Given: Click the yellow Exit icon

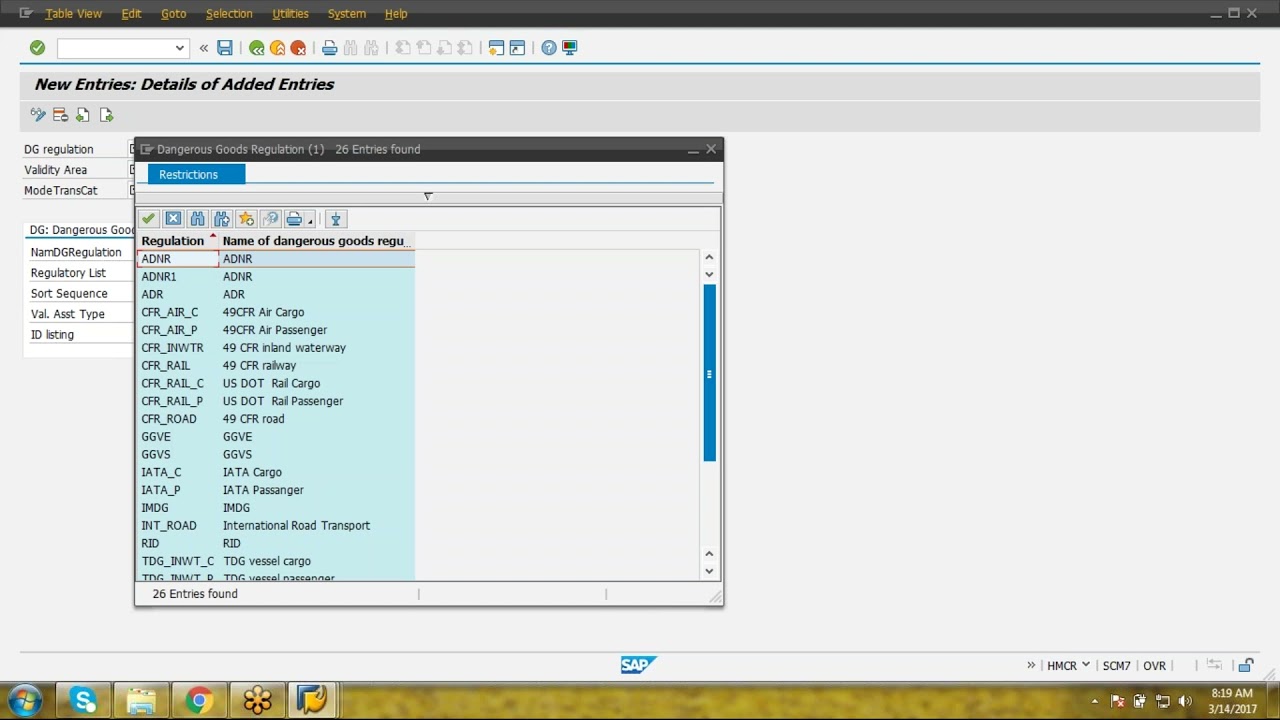Looking at the screenshot, I should click(278, 48).
